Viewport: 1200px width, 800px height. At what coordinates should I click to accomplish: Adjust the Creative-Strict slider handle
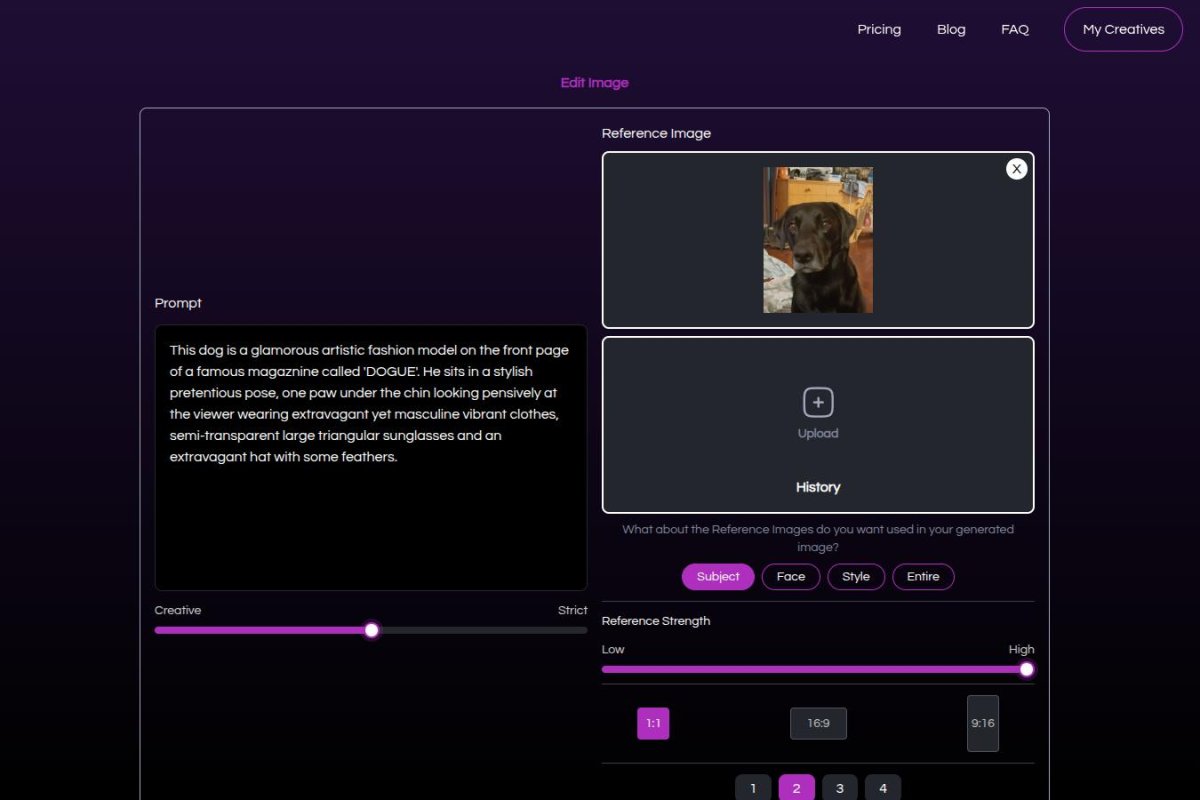[371, 630]
